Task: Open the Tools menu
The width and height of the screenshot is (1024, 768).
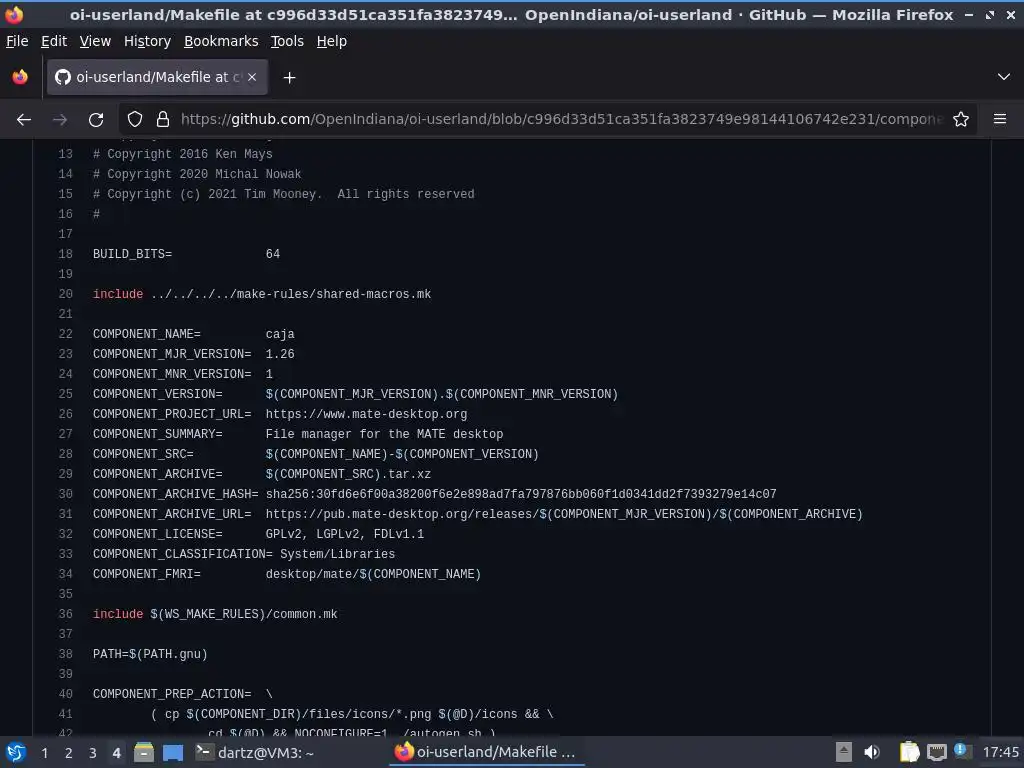Action: pos(287,41)
